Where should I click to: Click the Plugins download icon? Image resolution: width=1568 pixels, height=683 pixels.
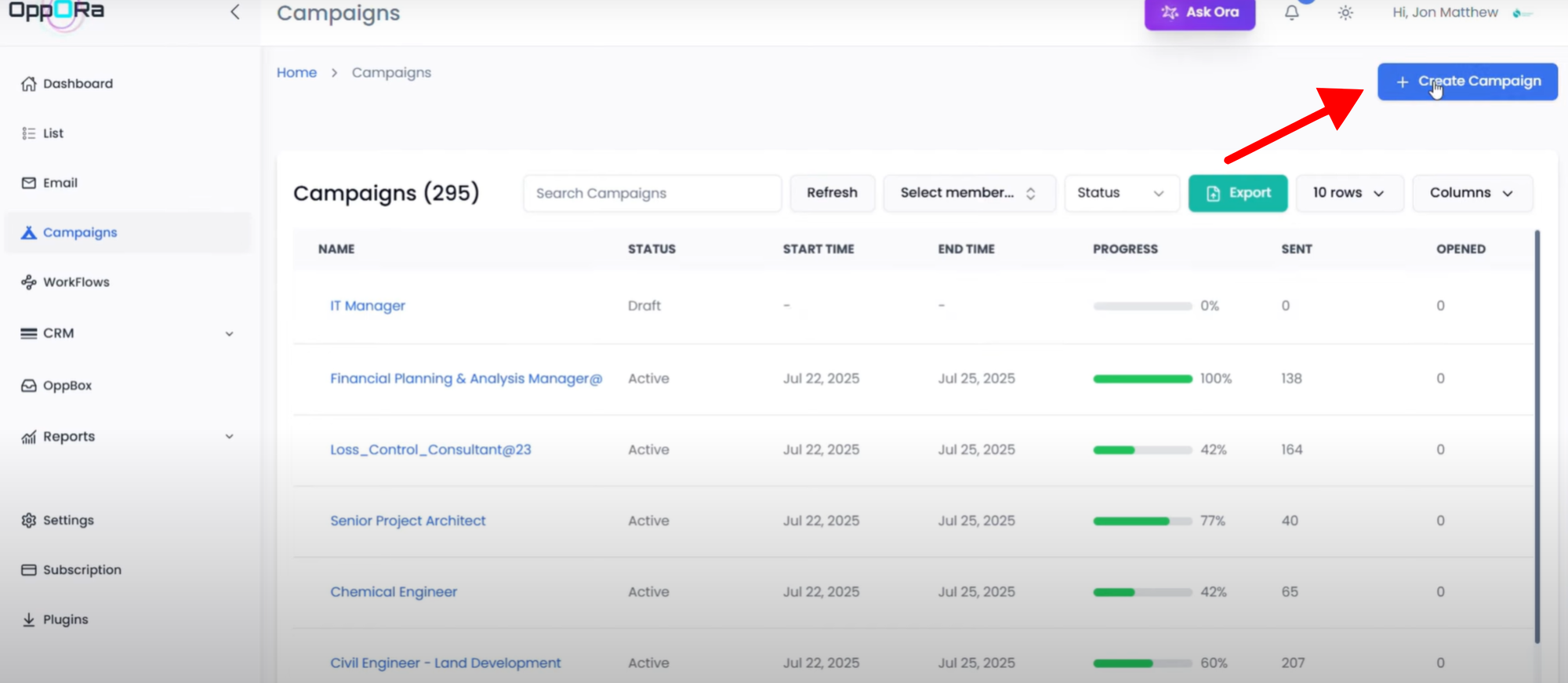(x=29, y=619)
